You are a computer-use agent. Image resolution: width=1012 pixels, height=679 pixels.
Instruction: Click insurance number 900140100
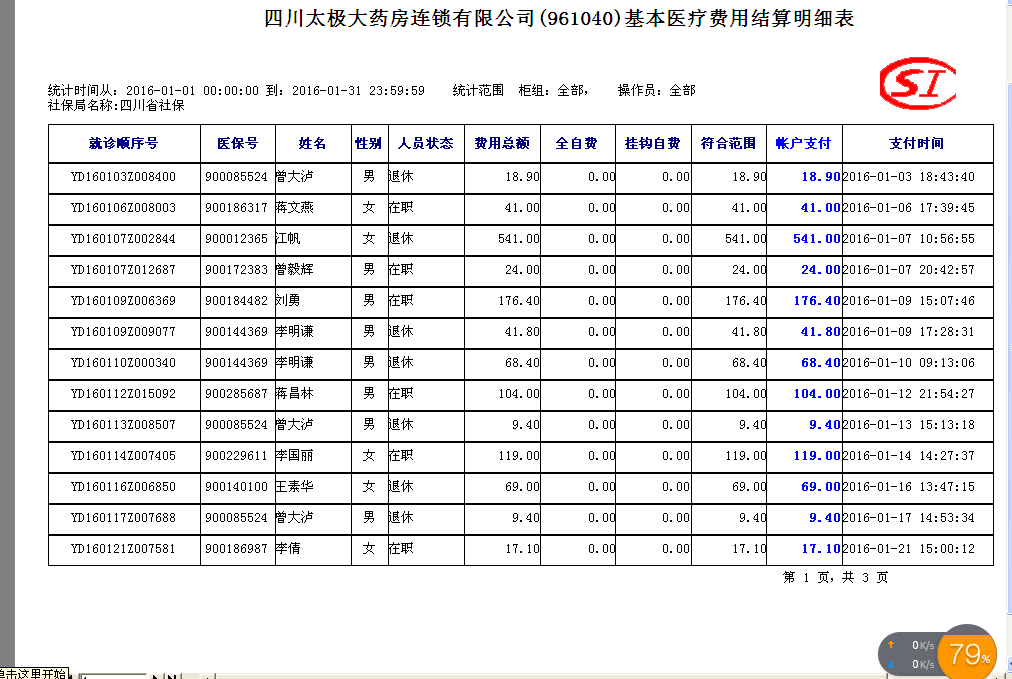[236, 487]
